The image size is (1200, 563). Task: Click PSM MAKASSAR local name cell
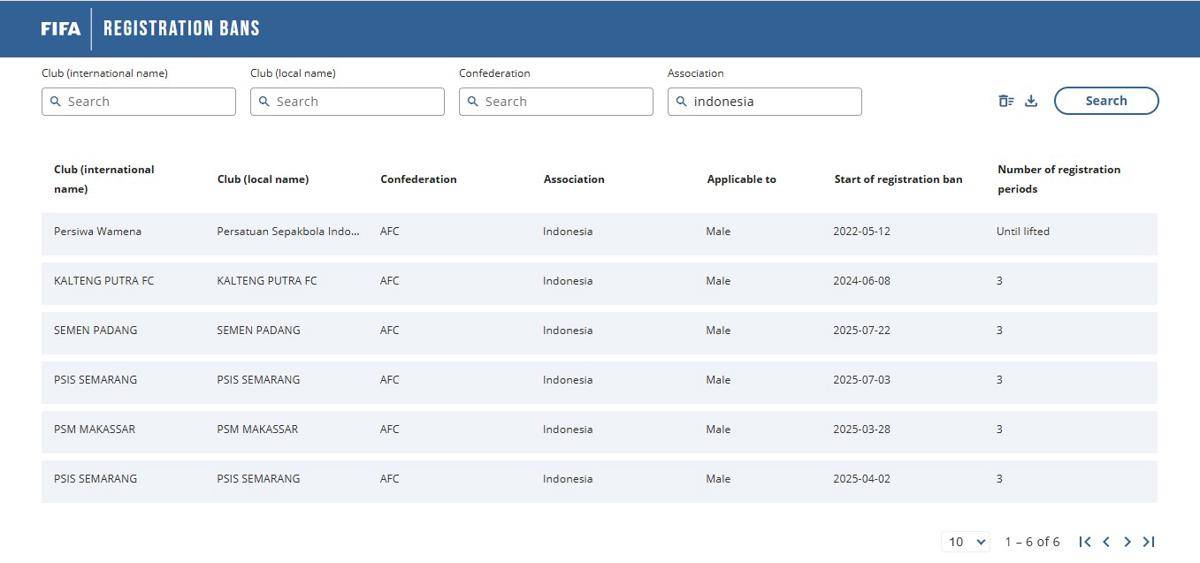[x=257, y=429]
